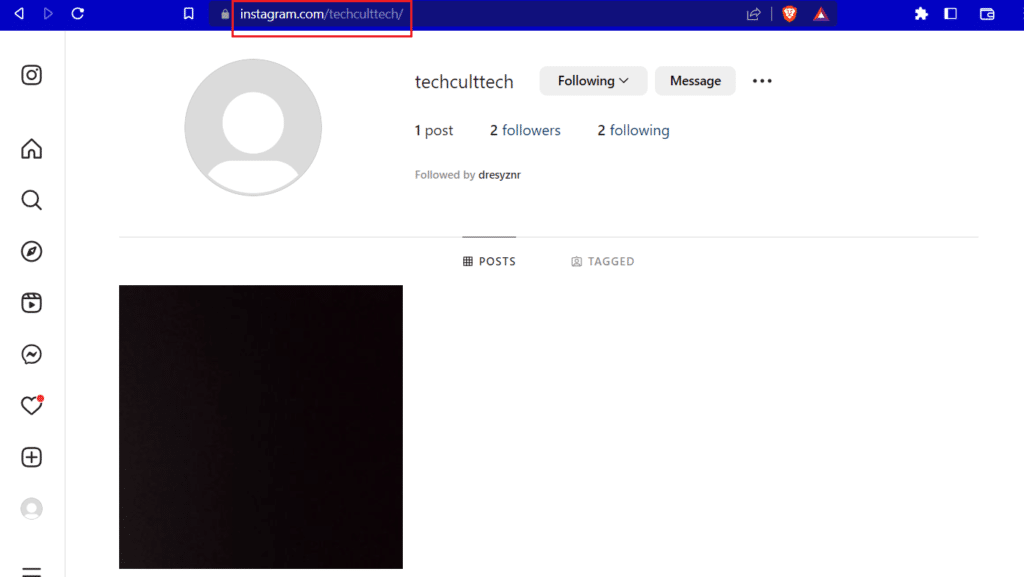Open Search from the sidebar
This screenshot has width=1024, height=577.
pyautogui.click(x=31, y=200)
